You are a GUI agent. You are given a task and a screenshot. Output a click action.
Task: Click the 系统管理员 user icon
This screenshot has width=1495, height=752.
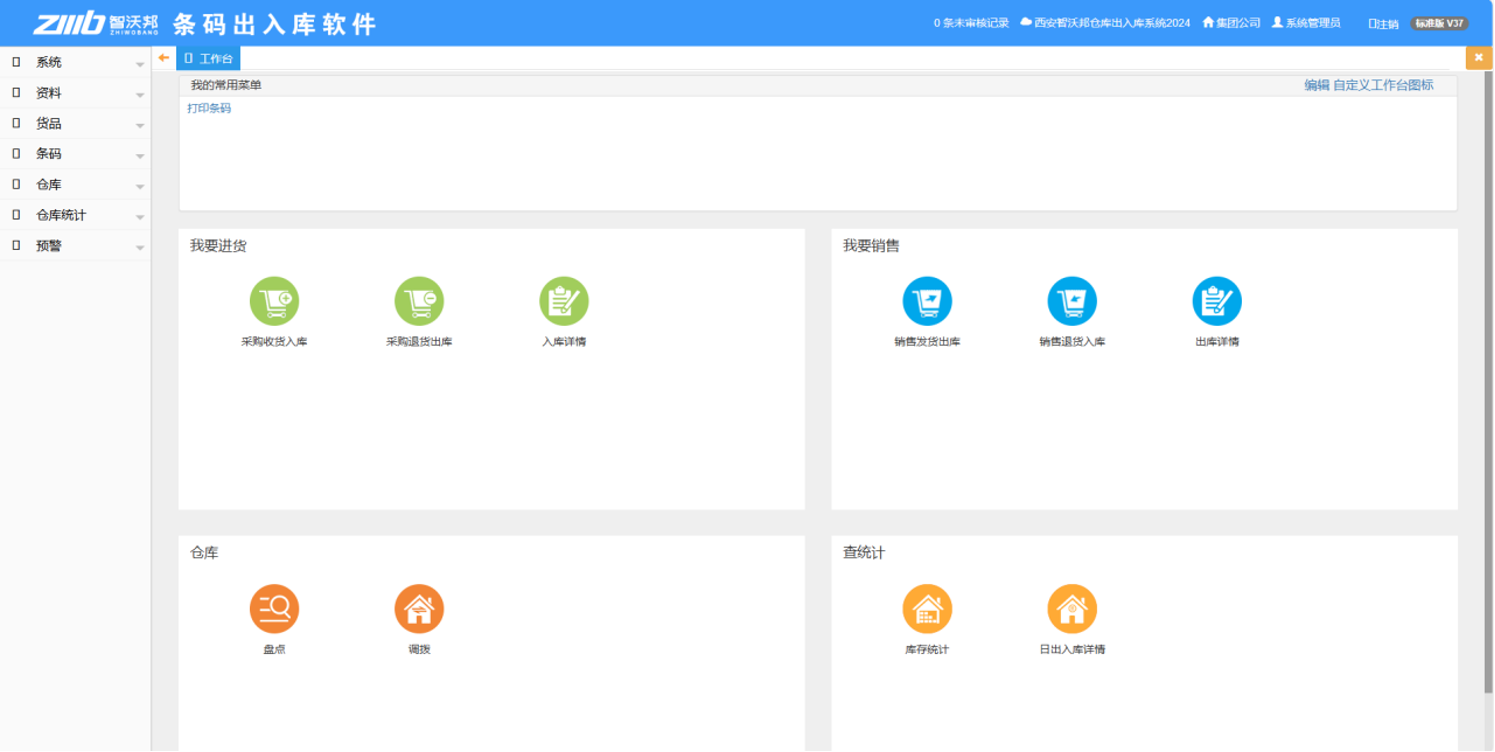click(x=1277, y=22)
